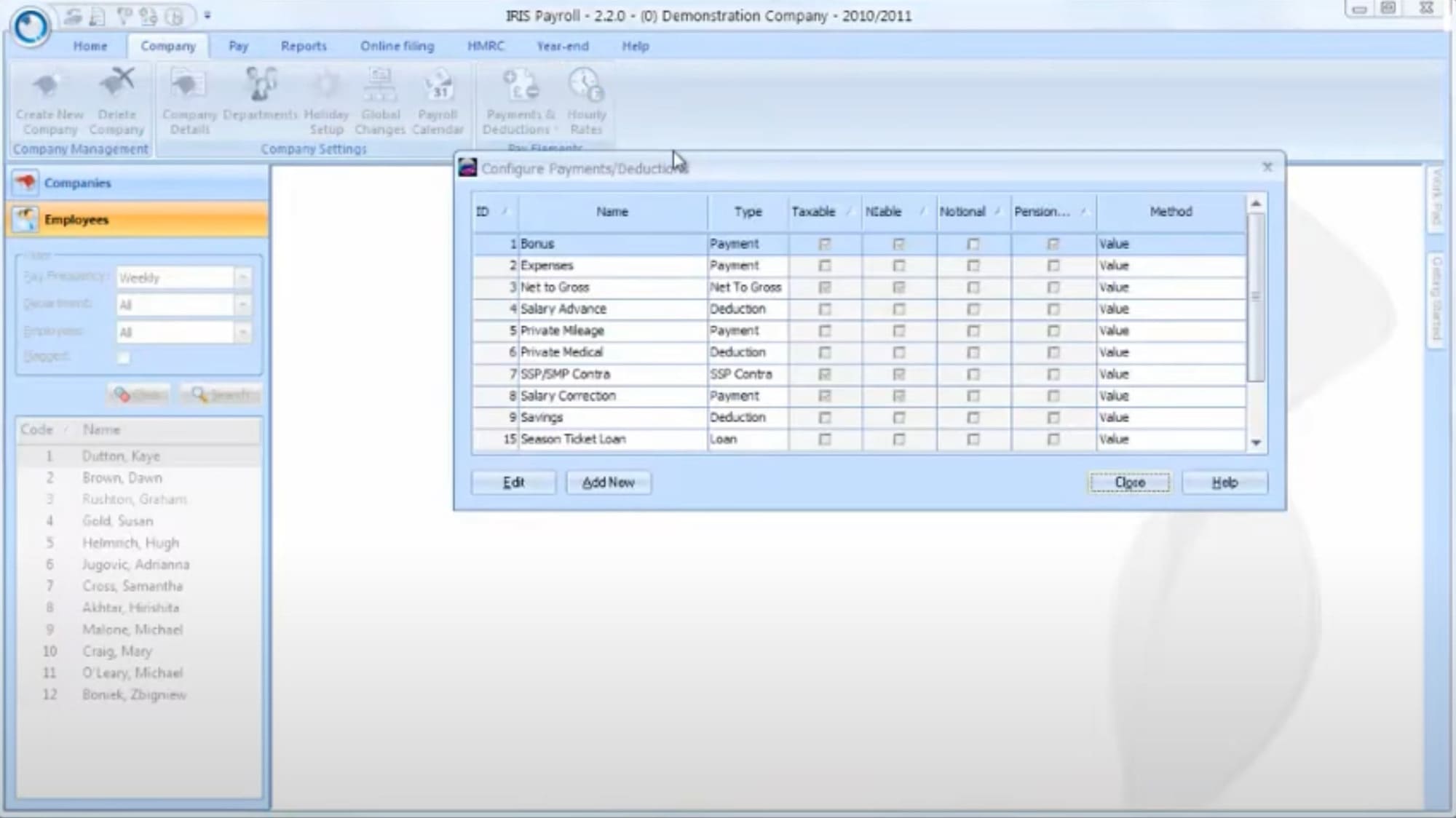1456x818 pixels.
Task: Click the Payments & Deductions ribbon icon
Action: (521, 84)
